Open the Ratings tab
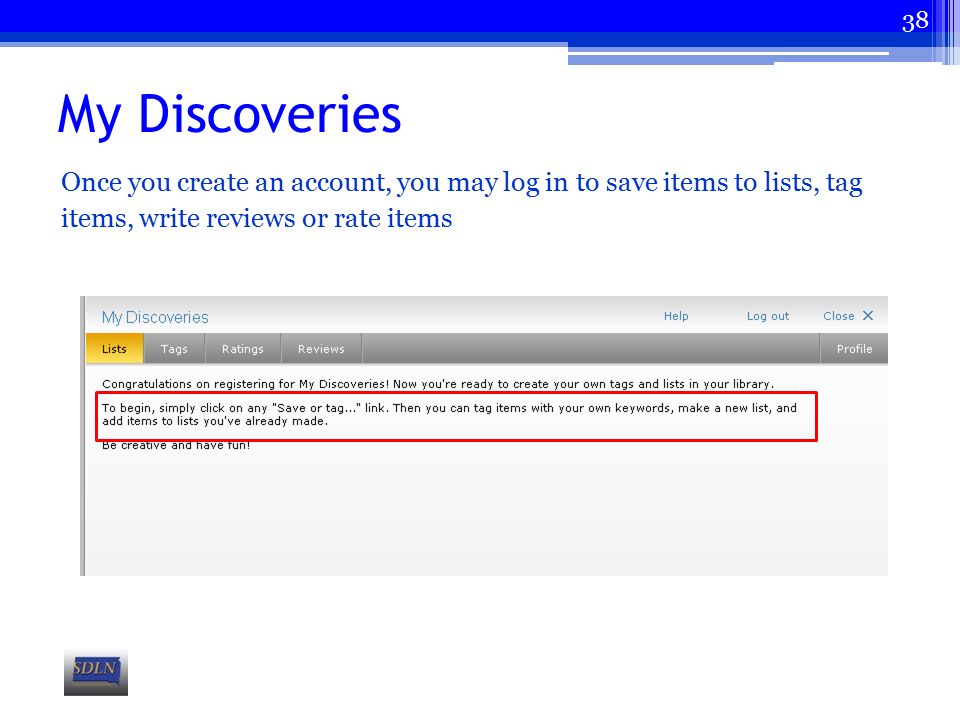Screen dimensions: 960x720 coord(242,349)
